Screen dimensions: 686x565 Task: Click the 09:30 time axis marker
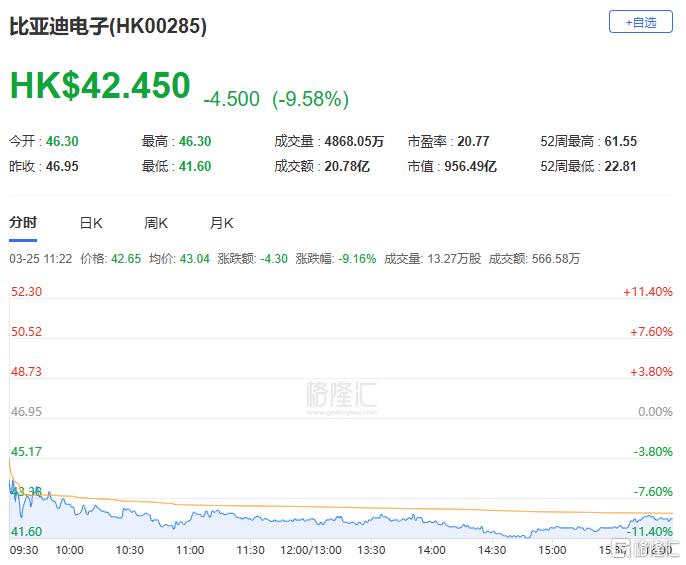pyautogui.click(x=24, y=550)
